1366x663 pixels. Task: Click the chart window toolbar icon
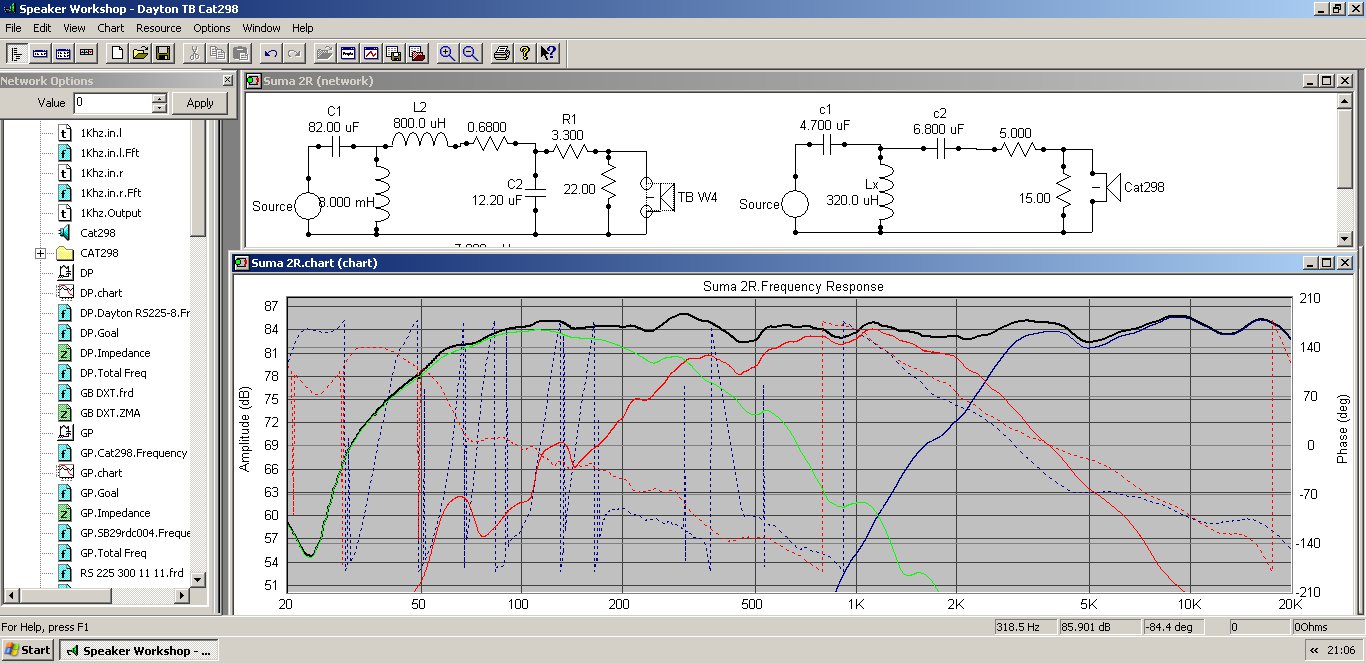(370, 53)
